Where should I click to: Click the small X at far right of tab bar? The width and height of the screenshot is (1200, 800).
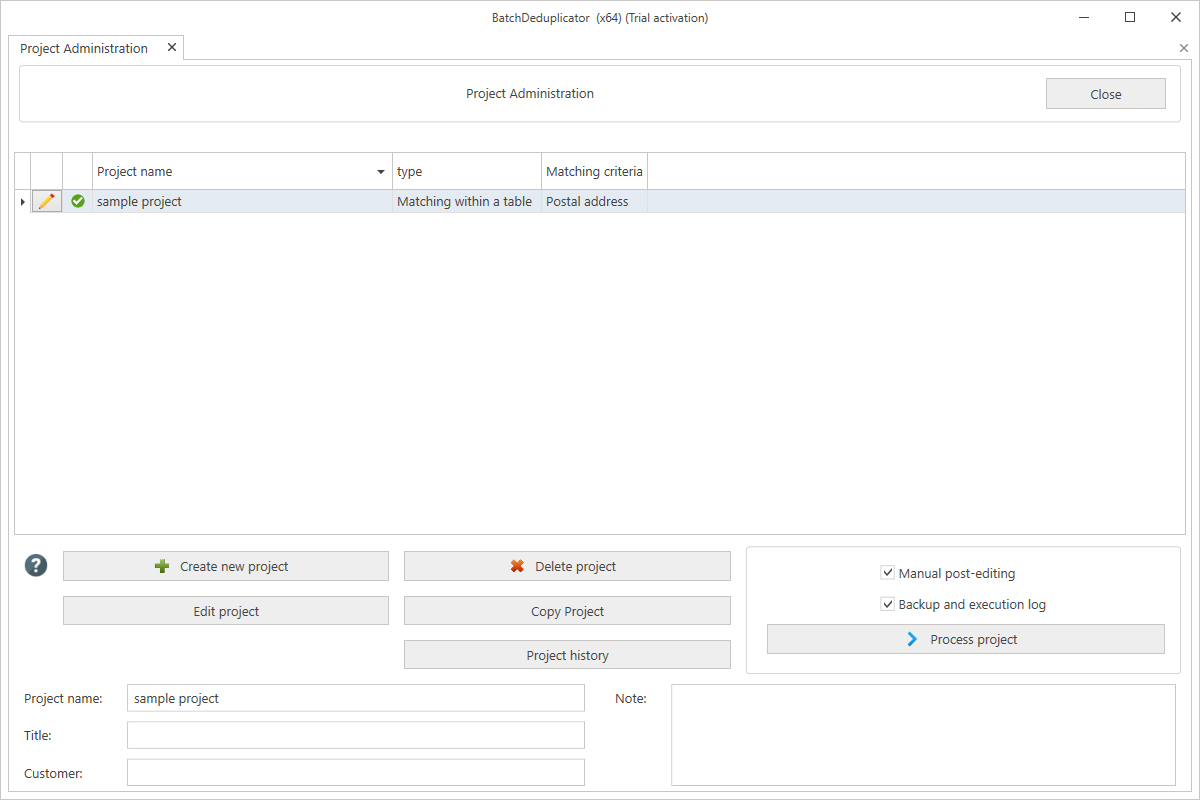(1184, 48)
